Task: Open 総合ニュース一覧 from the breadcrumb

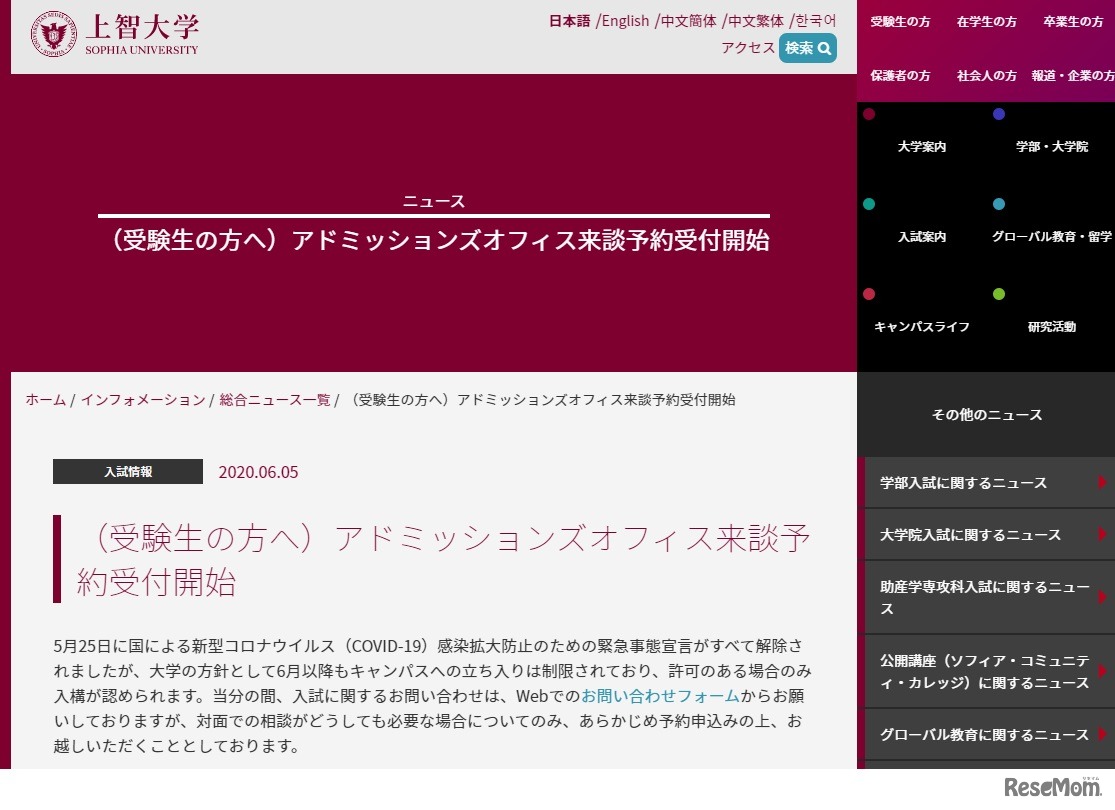Action: pos(273,399)
